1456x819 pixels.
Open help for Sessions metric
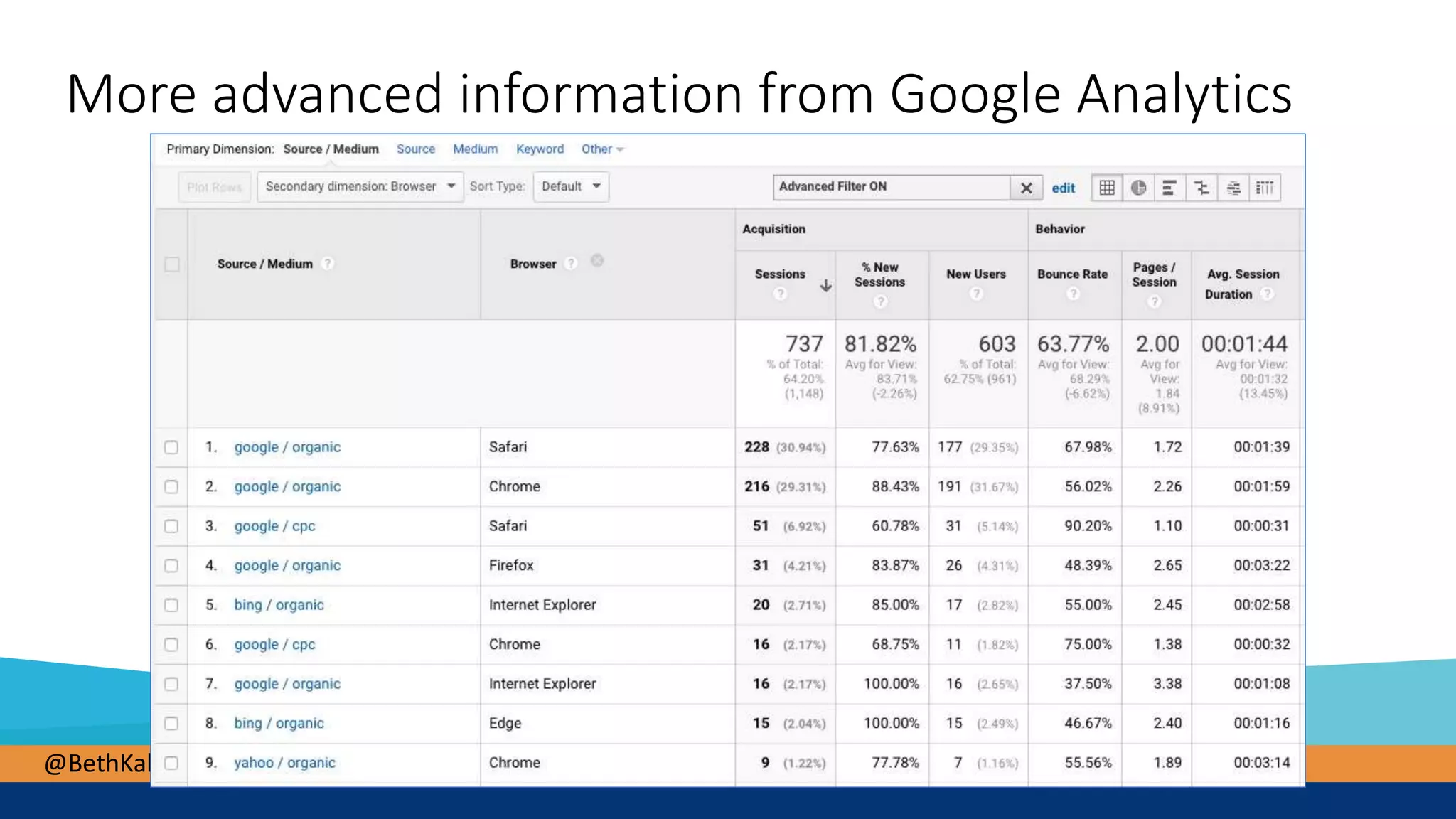(x=780, y=294)
